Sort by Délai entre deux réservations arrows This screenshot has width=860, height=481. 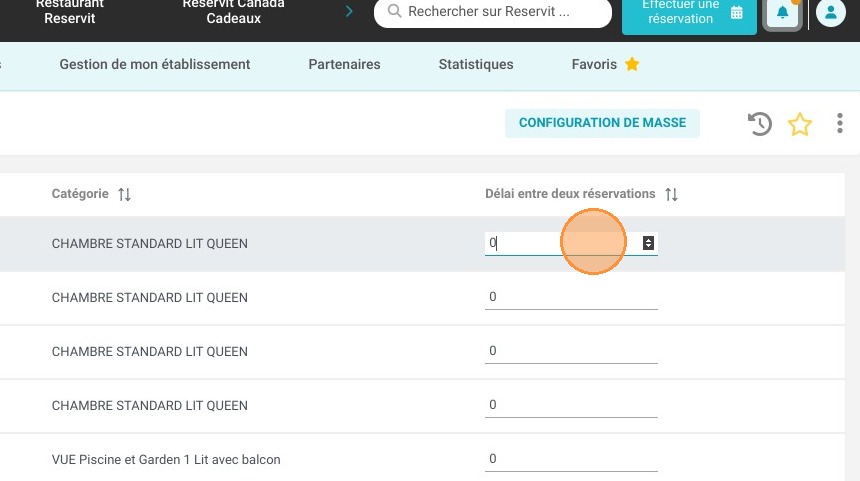[671, 194]
